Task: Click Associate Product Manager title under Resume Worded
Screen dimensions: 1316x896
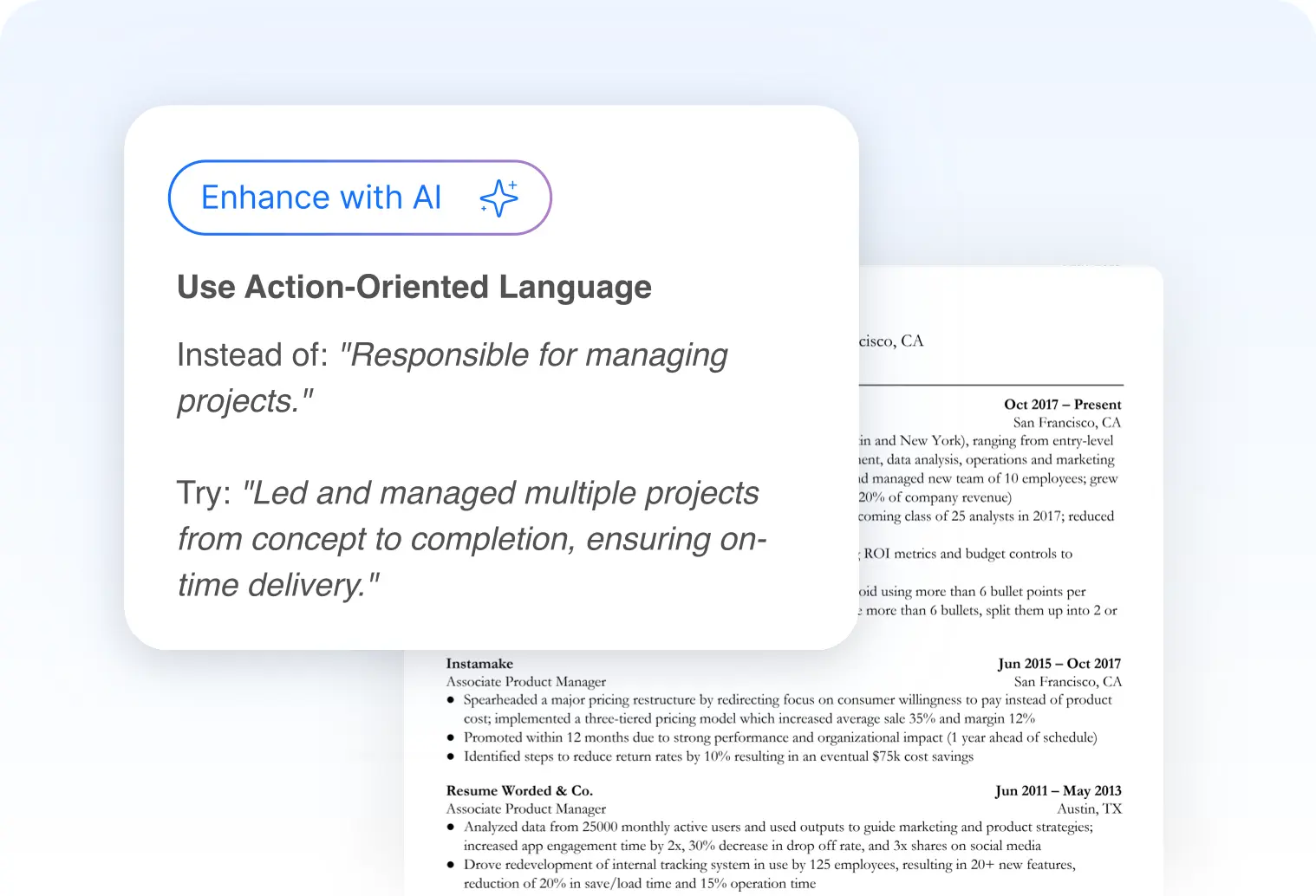Action: tap(525, 809)
